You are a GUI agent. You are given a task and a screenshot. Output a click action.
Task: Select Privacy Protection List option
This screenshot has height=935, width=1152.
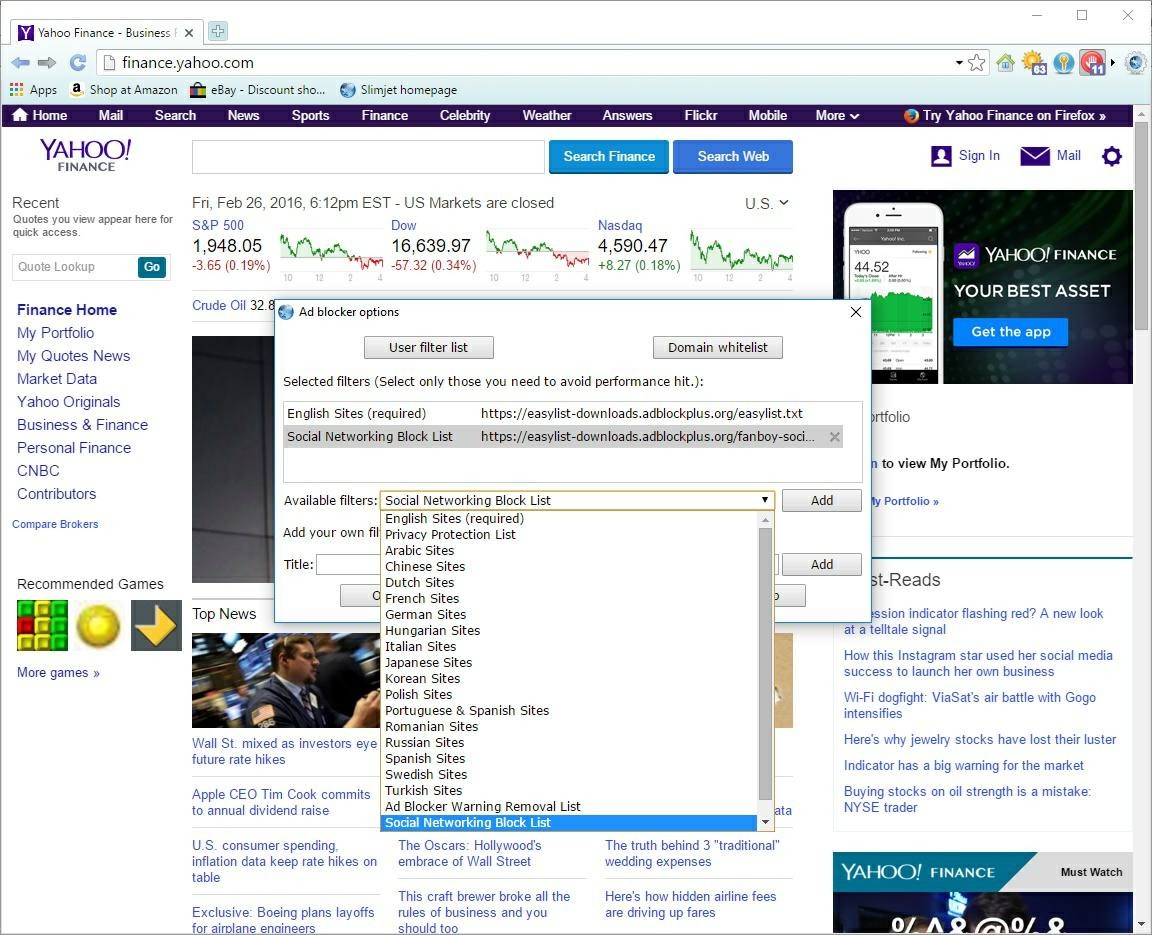450,535
